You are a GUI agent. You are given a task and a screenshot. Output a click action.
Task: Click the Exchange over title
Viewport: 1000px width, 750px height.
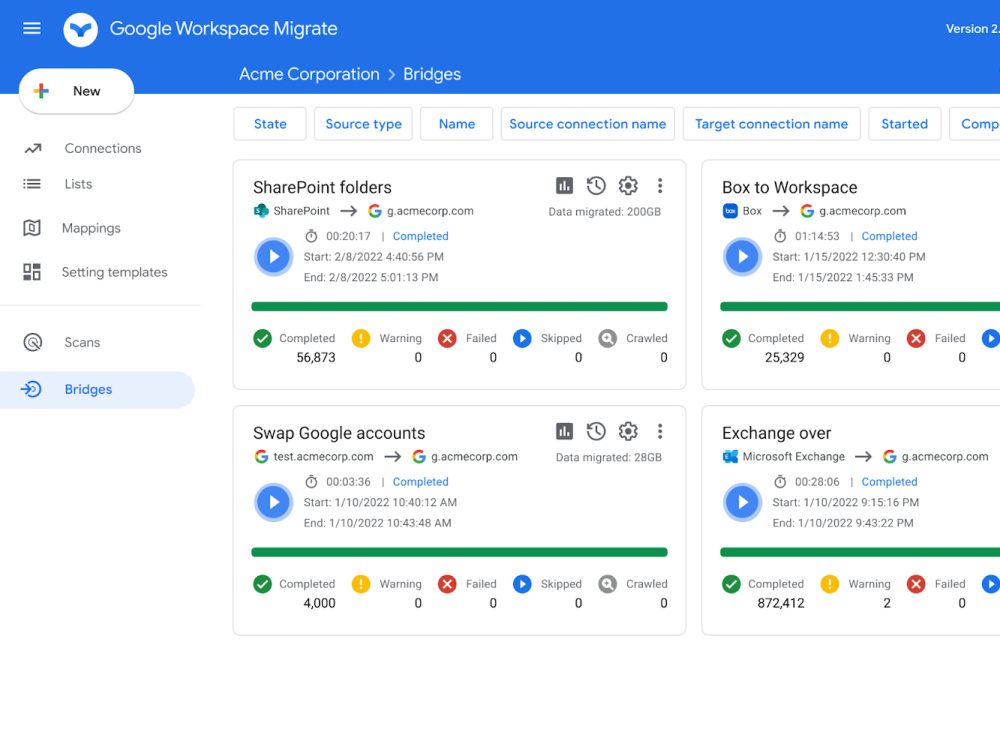click(776, 433)
